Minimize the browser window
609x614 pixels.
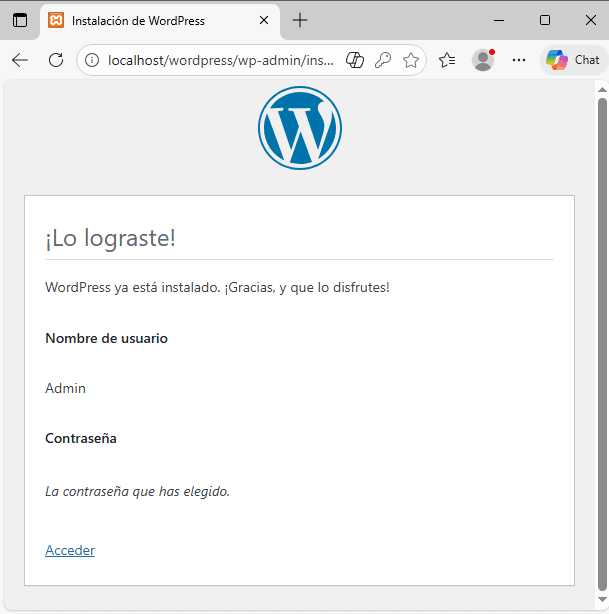(500, 20)
